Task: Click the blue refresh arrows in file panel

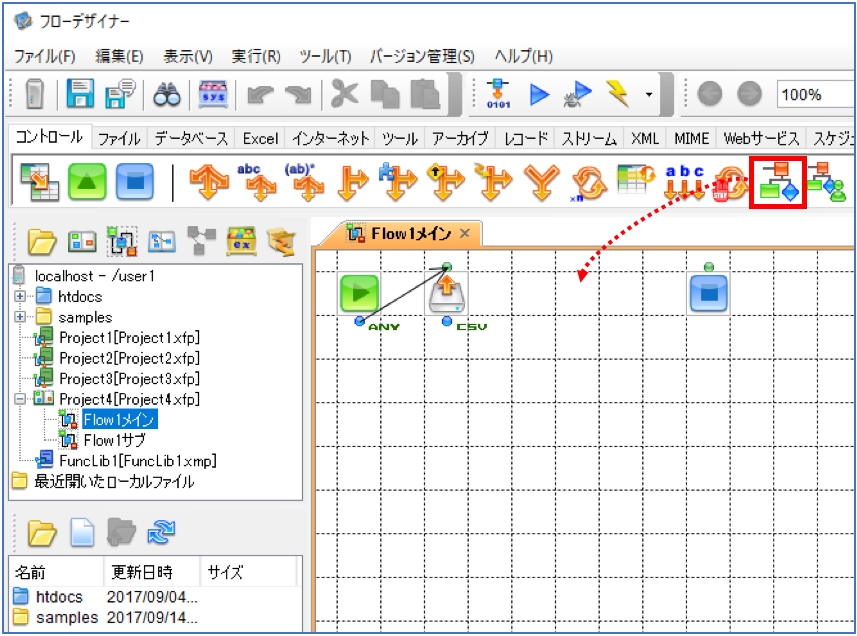Action: point(161,532)
